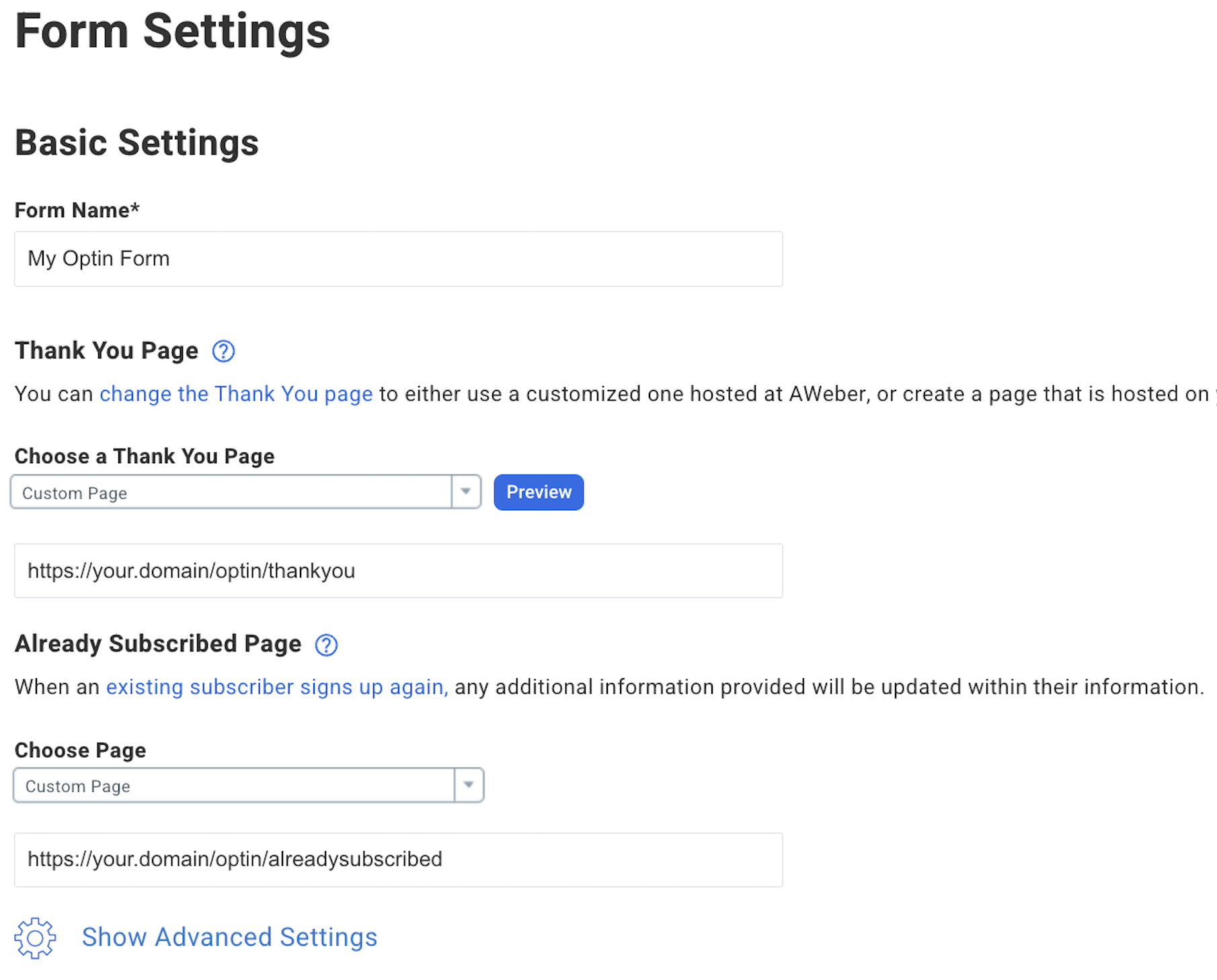Click the help icon beside Thank You Page
1217x980 pixels.
223,351
